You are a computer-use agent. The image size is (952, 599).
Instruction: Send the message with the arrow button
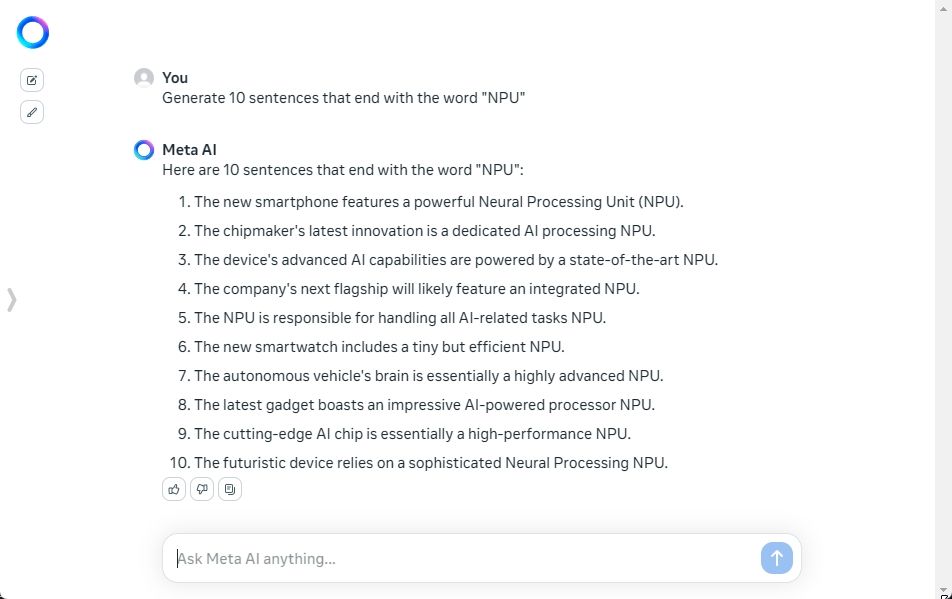click(x=777, y=558)
